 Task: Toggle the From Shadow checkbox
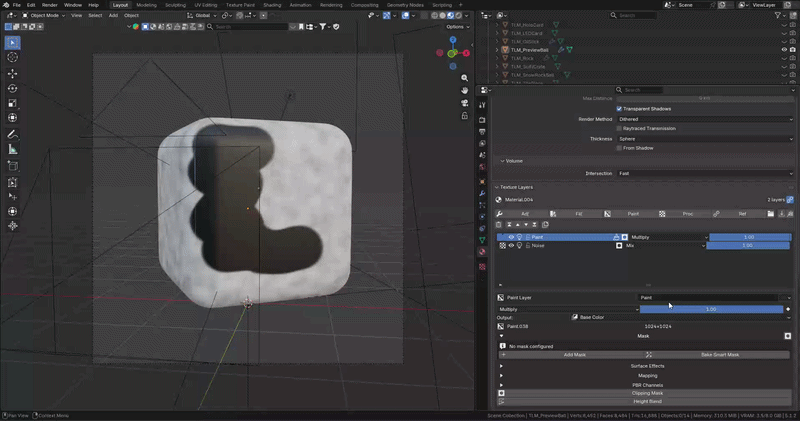[x=619, y=148]
